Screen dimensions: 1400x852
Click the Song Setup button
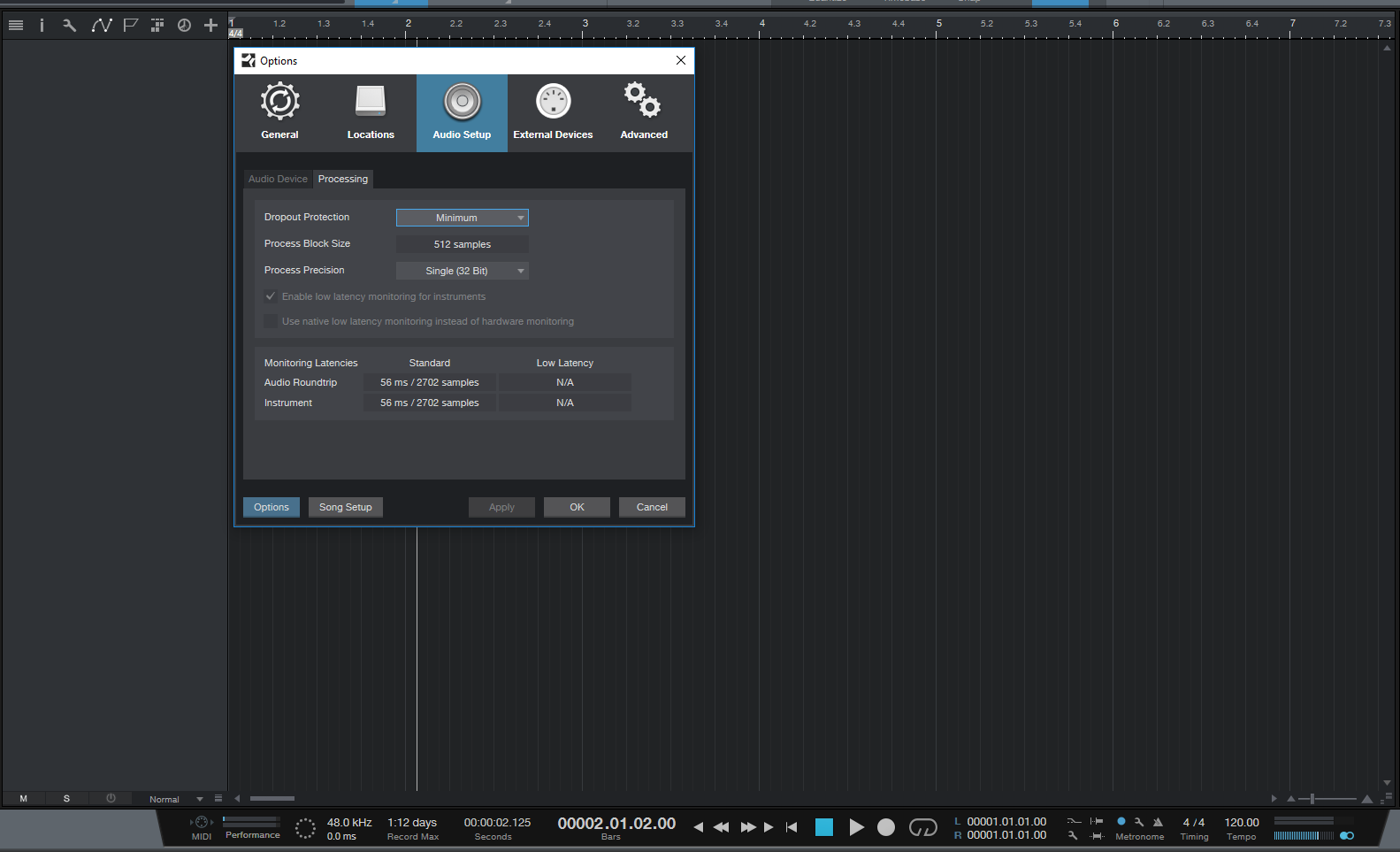click(x=346, y=507)
